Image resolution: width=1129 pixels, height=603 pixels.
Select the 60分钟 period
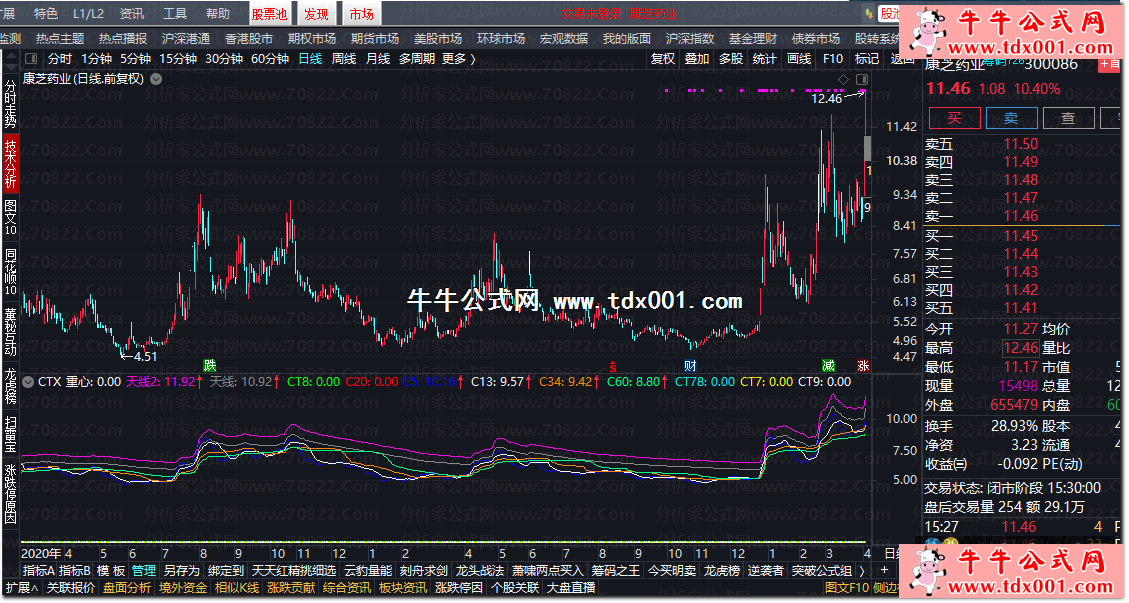270,59
